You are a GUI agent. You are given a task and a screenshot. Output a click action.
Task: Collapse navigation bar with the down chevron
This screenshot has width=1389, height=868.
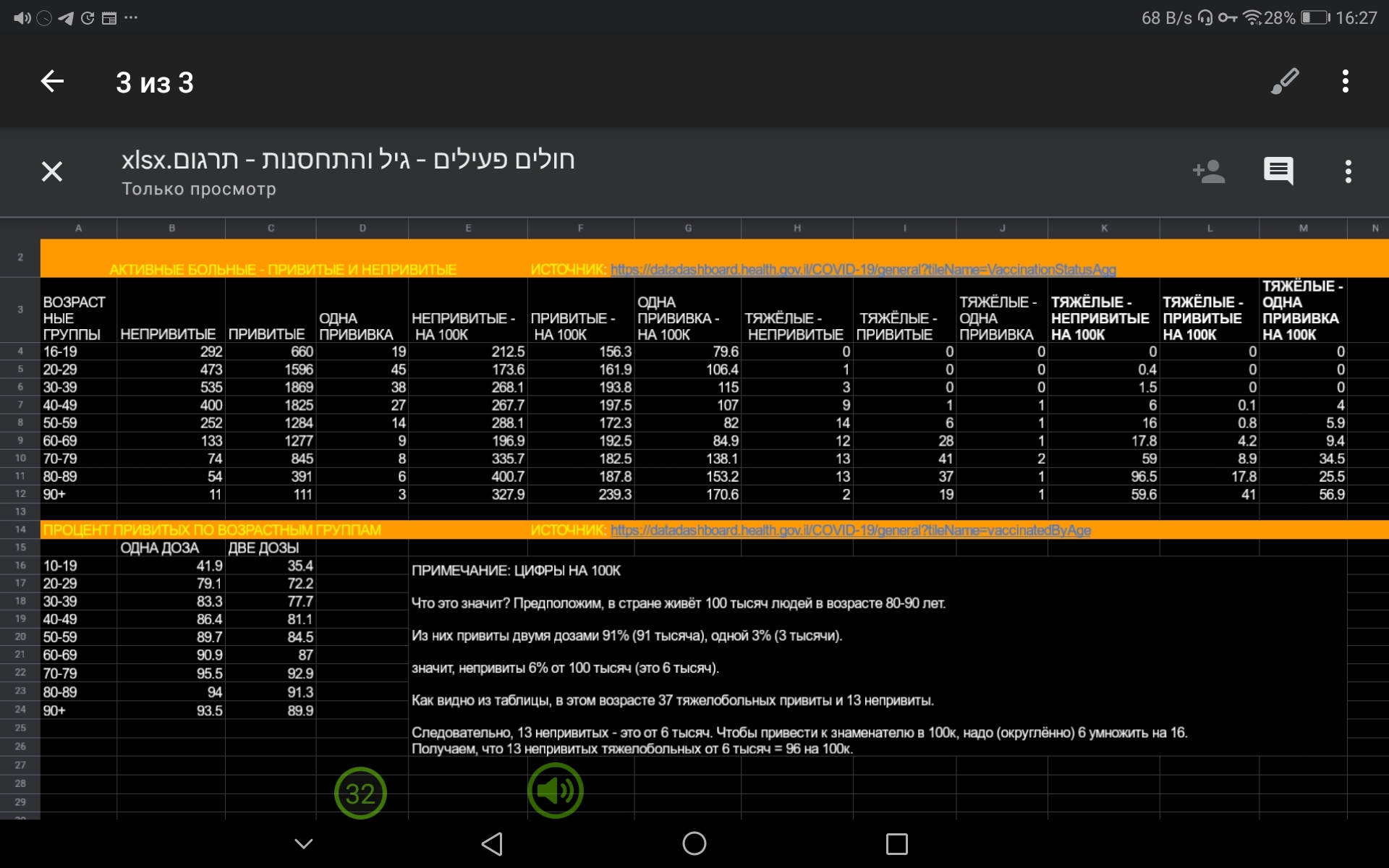pyautogui.click(x=304, y=843)
